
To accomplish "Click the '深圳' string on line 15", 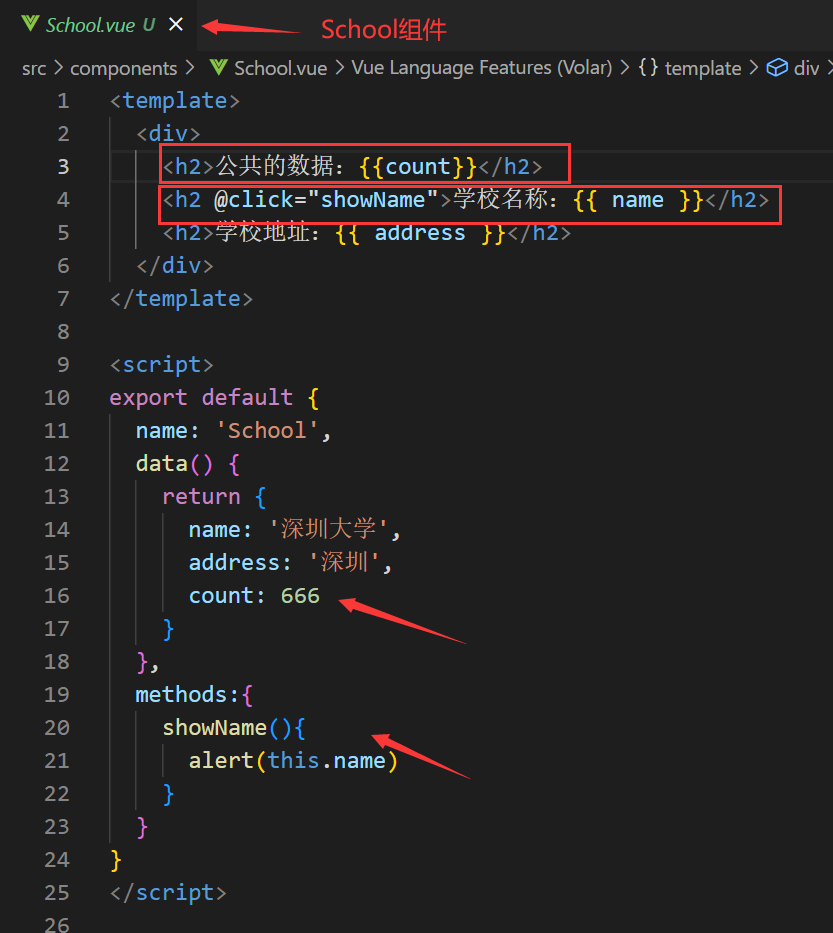I will point(344,562).
